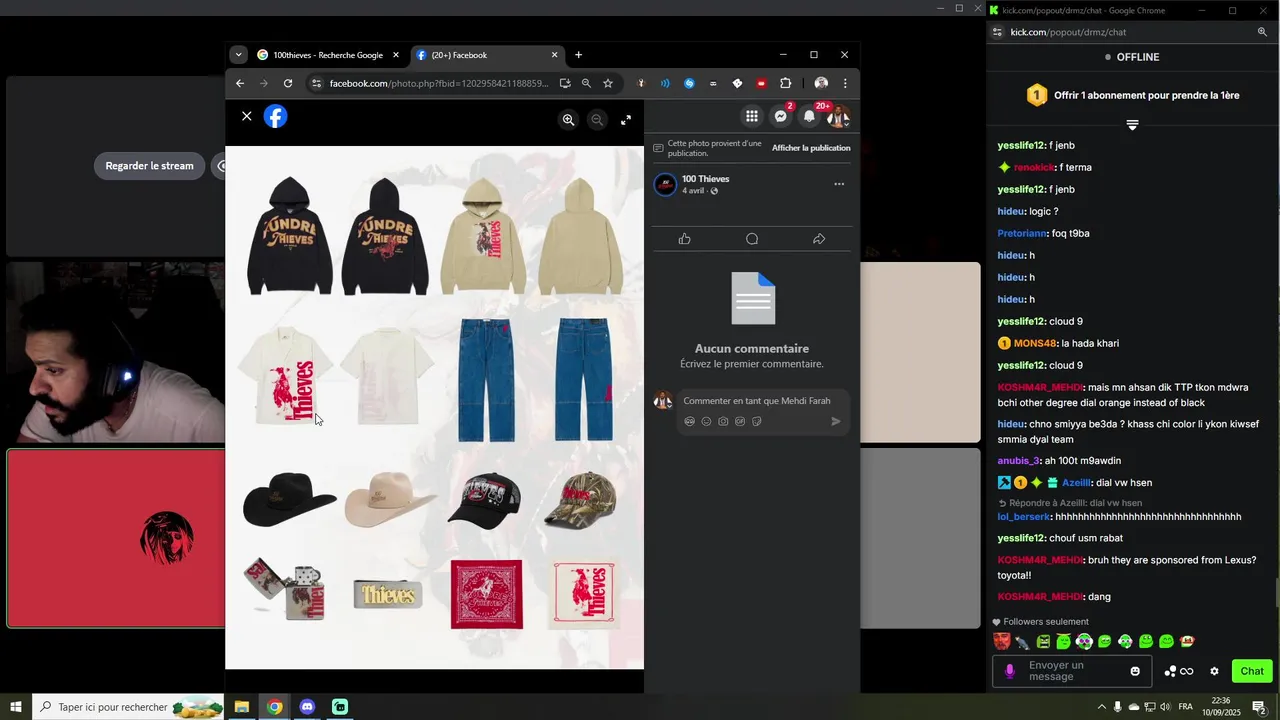Enter fullscreen photo view
The image size is (1280, 720).
(x=626, y=120)
